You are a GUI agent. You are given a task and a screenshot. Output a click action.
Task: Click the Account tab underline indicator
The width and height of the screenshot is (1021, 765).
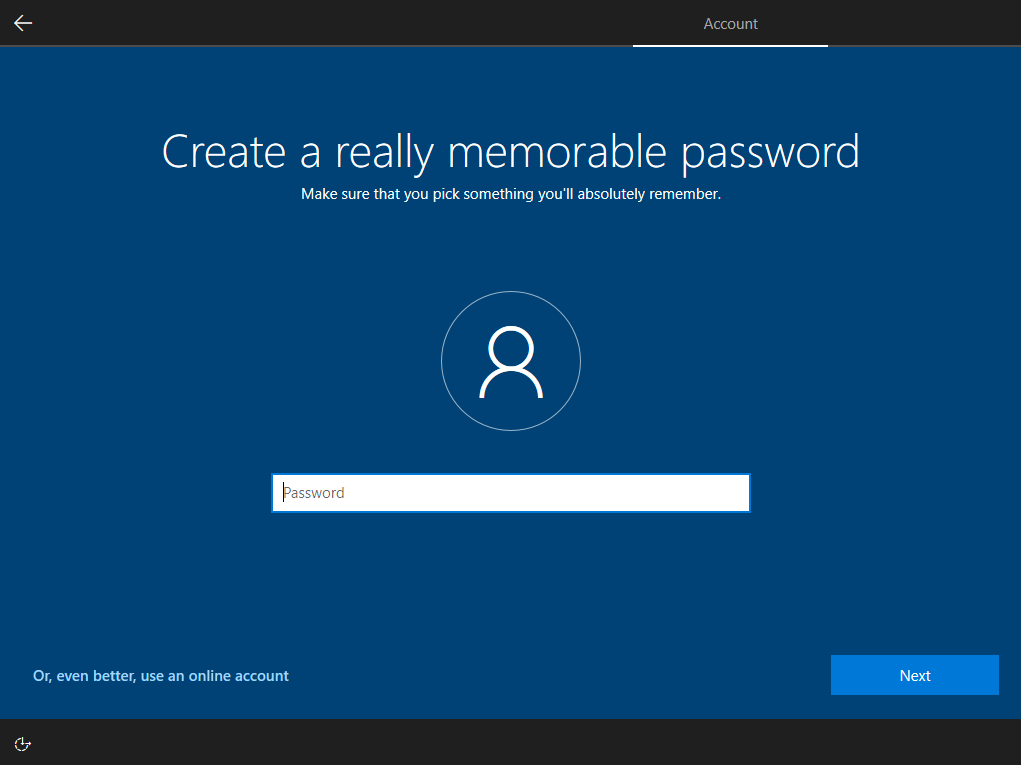[730, 44]
